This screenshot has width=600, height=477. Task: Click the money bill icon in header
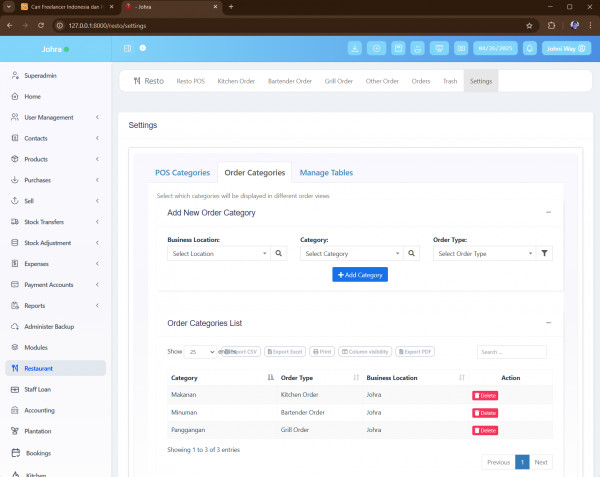[x=461, y=49]
